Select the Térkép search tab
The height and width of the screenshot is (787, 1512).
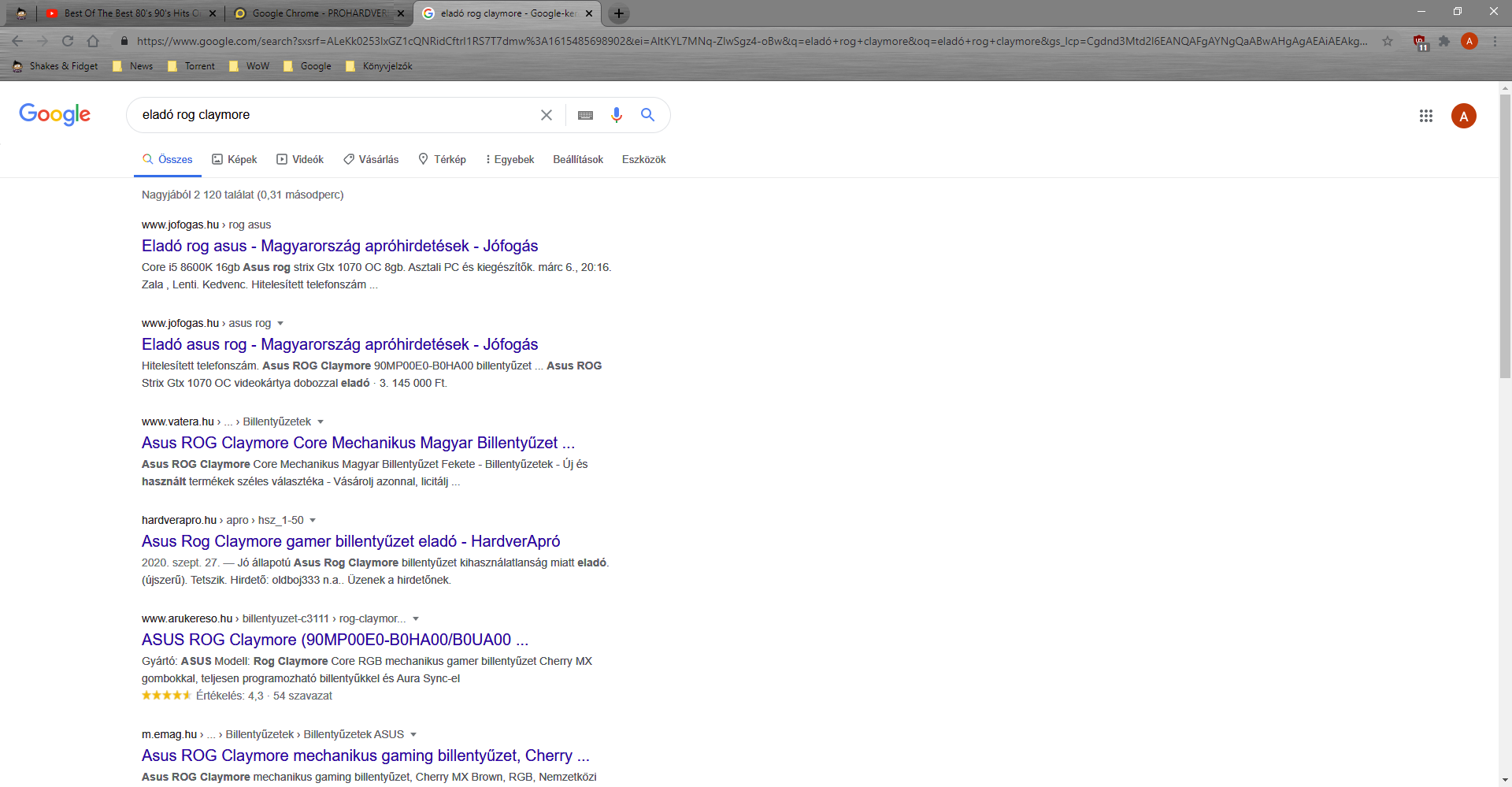442,159
